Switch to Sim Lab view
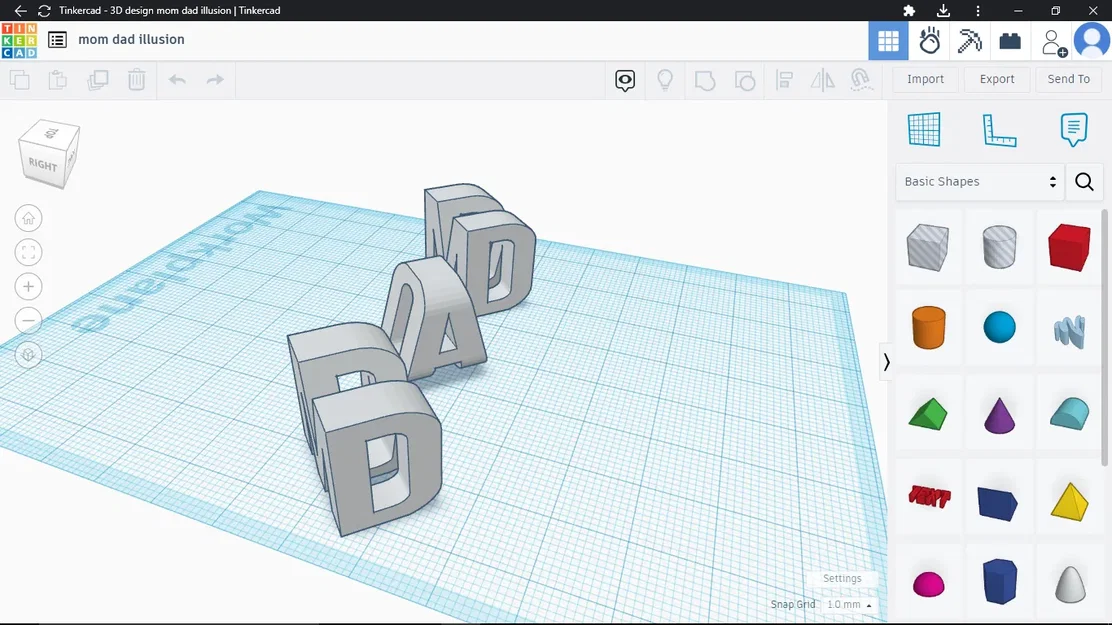 [x=929, y=40]
